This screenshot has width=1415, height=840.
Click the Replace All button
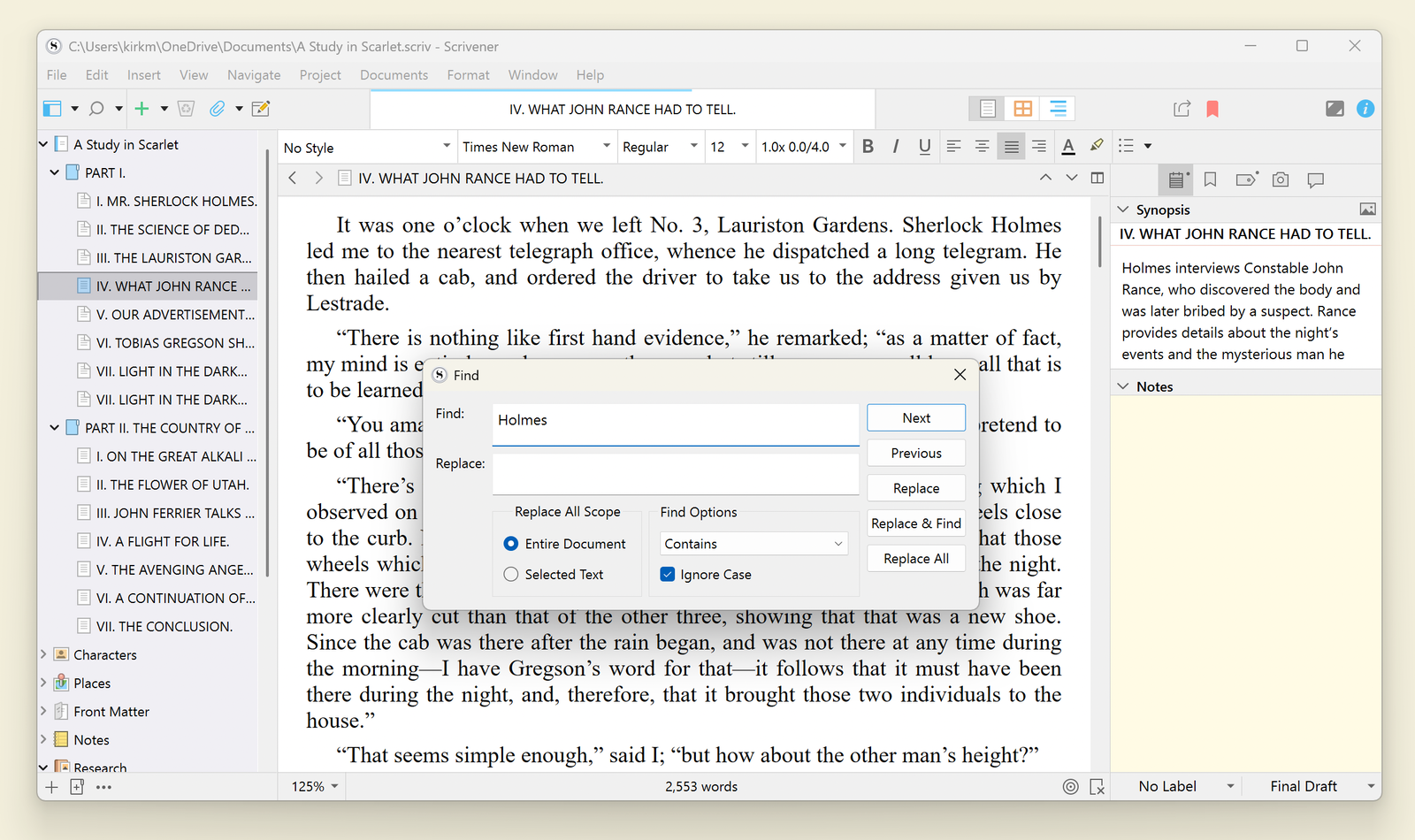coord(915,559)
